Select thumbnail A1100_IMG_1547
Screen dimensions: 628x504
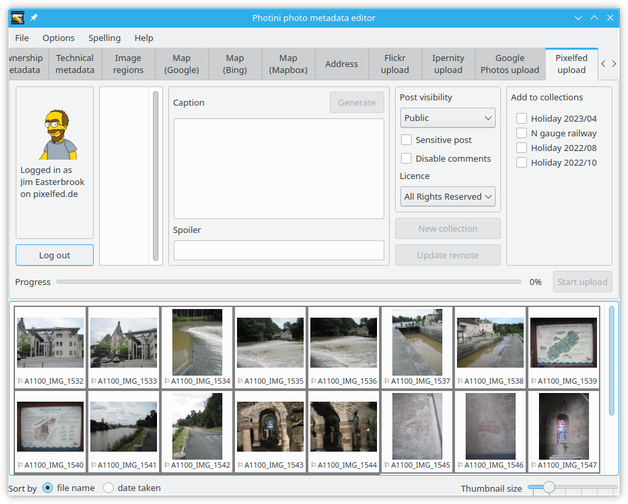coord(564,431)
